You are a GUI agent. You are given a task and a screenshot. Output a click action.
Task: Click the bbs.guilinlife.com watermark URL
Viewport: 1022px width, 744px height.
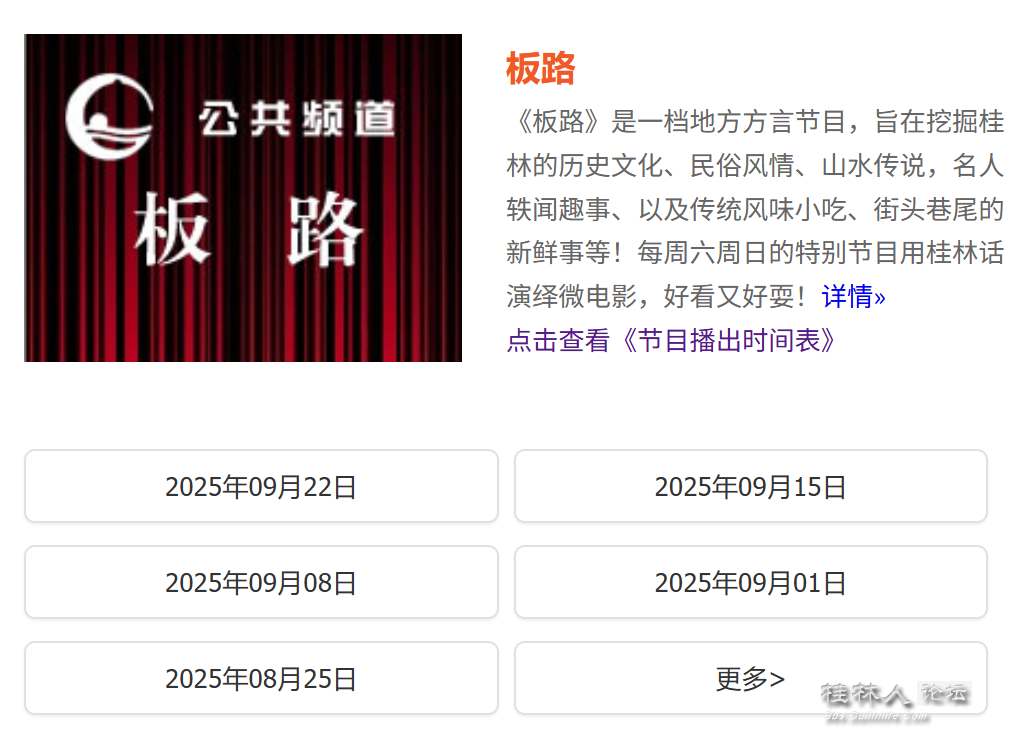tap(877, 715)
